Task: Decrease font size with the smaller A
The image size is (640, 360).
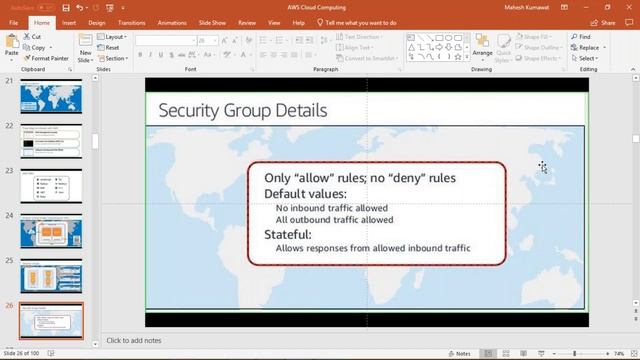Action: click(x=235, y=40)
